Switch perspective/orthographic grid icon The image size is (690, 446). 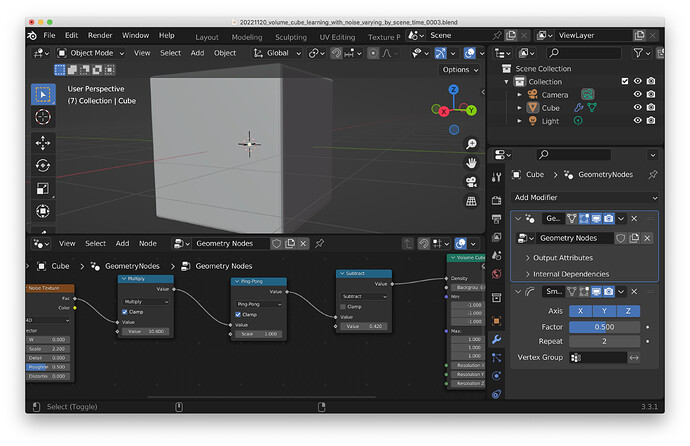coord(471,201)
